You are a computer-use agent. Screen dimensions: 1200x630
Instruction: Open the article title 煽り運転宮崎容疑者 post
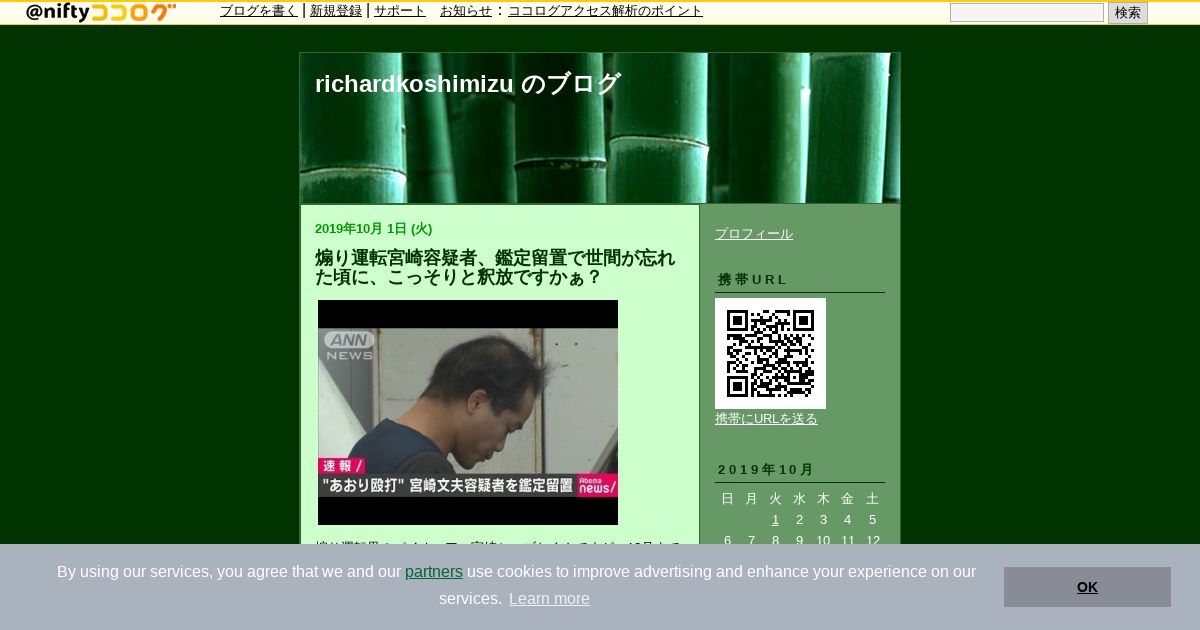(x=495, y=267)
